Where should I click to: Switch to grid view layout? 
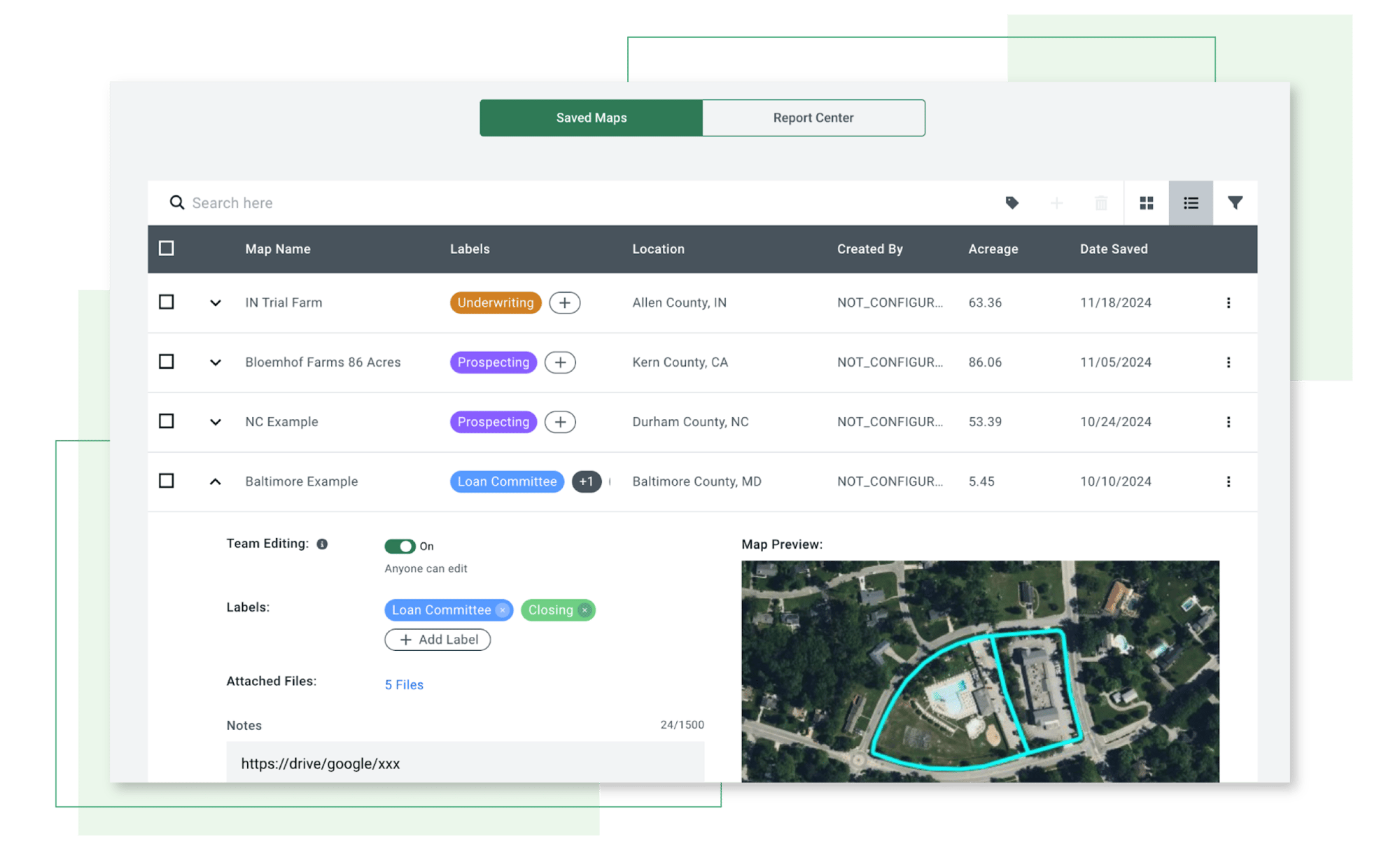[x=1146, y=204]
